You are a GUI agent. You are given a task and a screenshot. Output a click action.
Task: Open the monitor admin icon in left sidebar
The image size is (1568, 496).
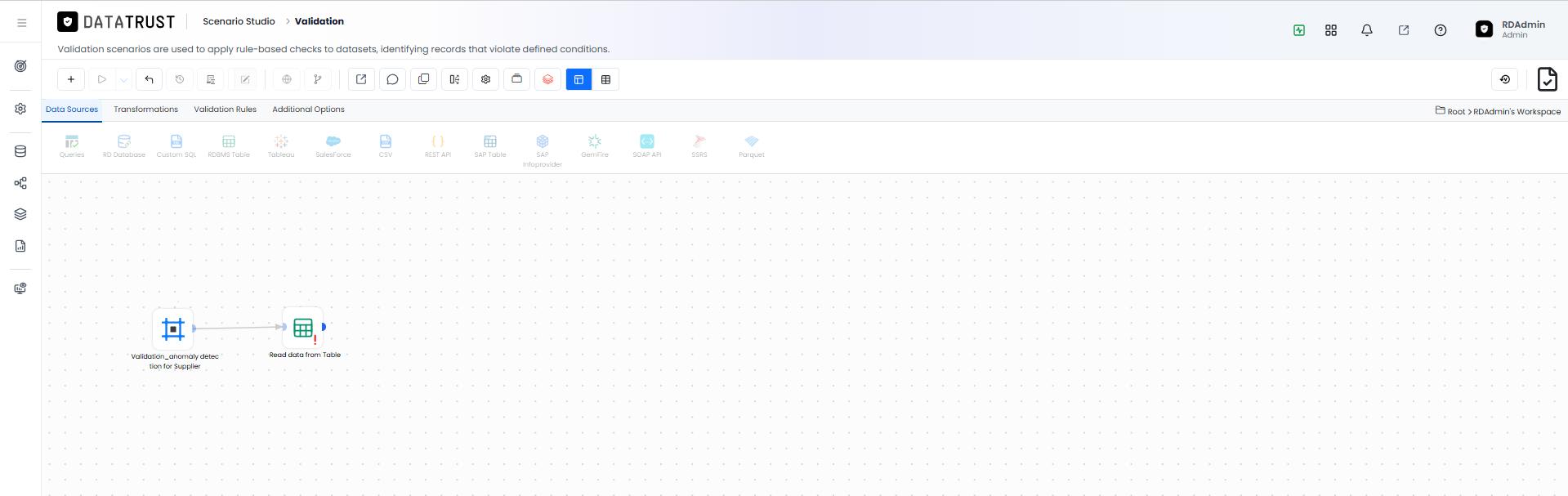click(20, 288)
